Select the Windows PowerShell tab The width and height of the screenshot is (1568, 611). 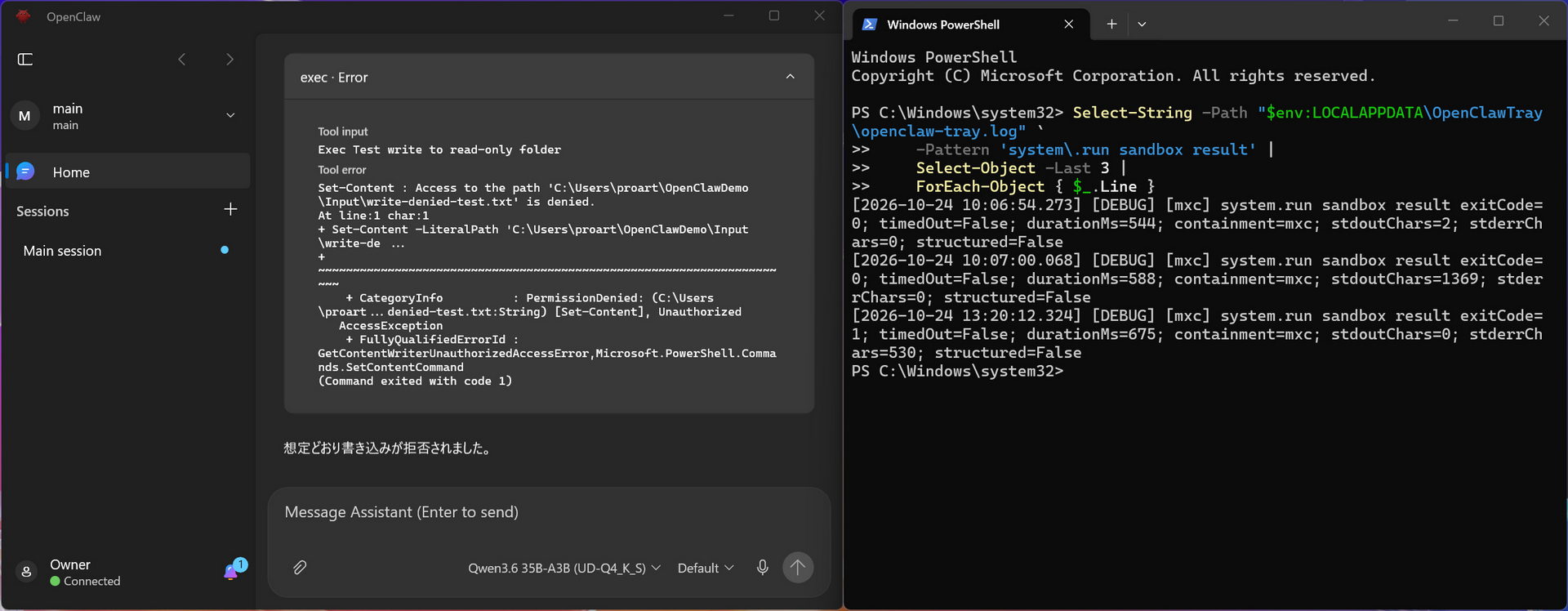coord(970,25)
